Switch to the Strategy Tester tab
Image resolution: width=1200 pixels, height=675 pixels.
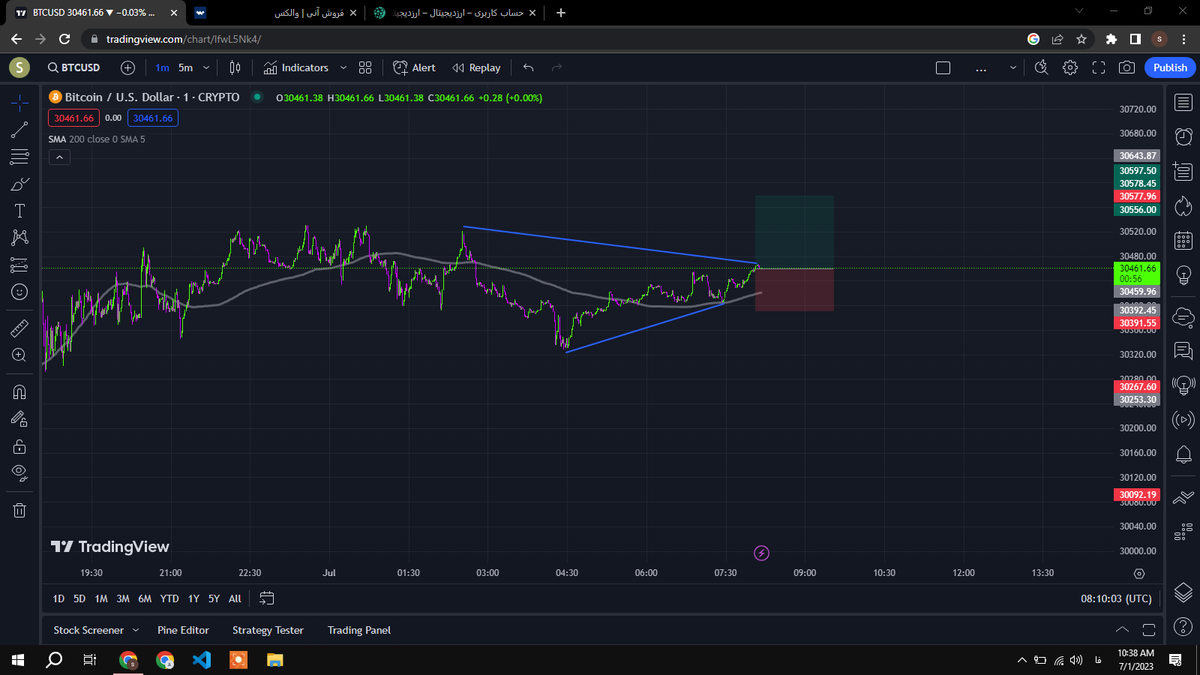[267, 630]
